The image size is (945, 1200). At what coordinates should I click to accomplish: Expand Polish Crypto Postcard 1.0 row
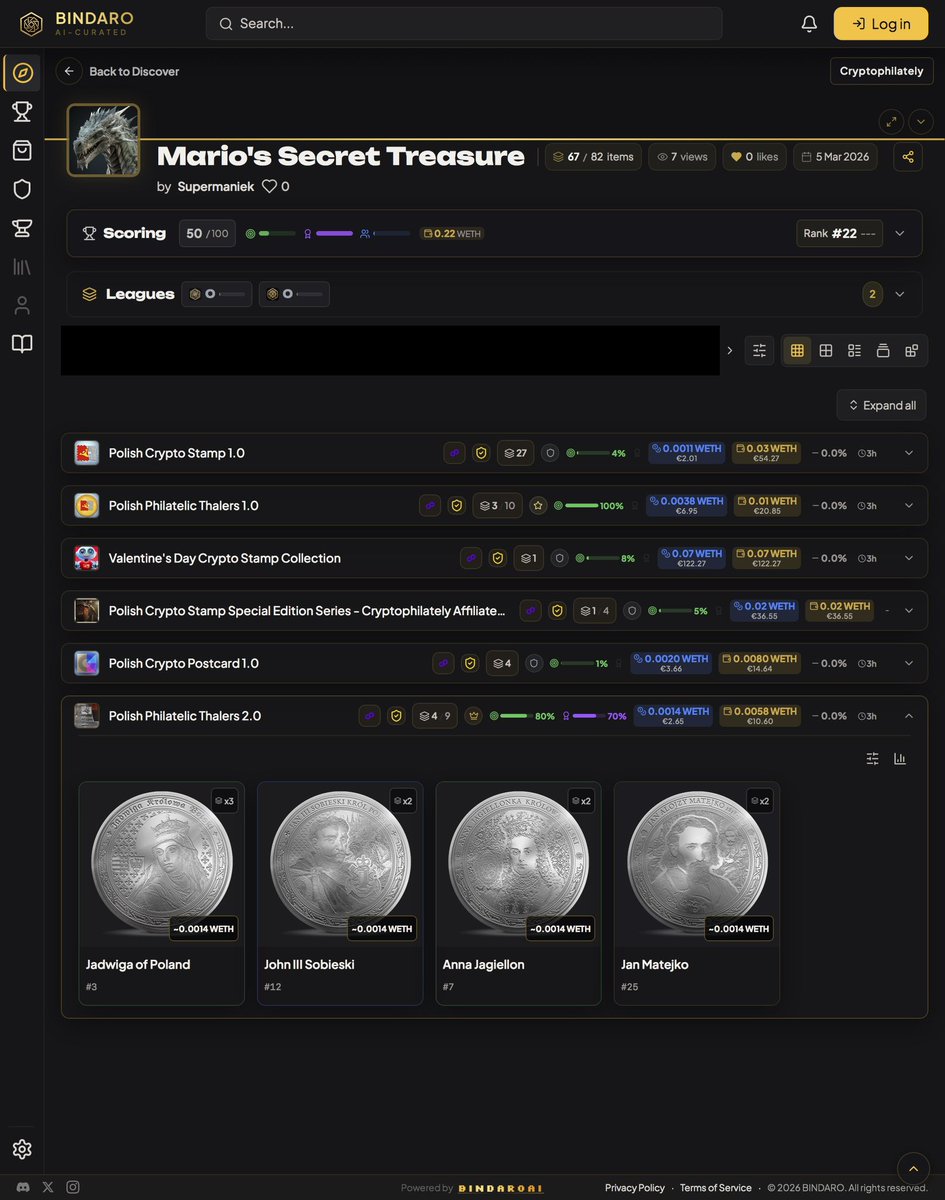tap(909, 663)
